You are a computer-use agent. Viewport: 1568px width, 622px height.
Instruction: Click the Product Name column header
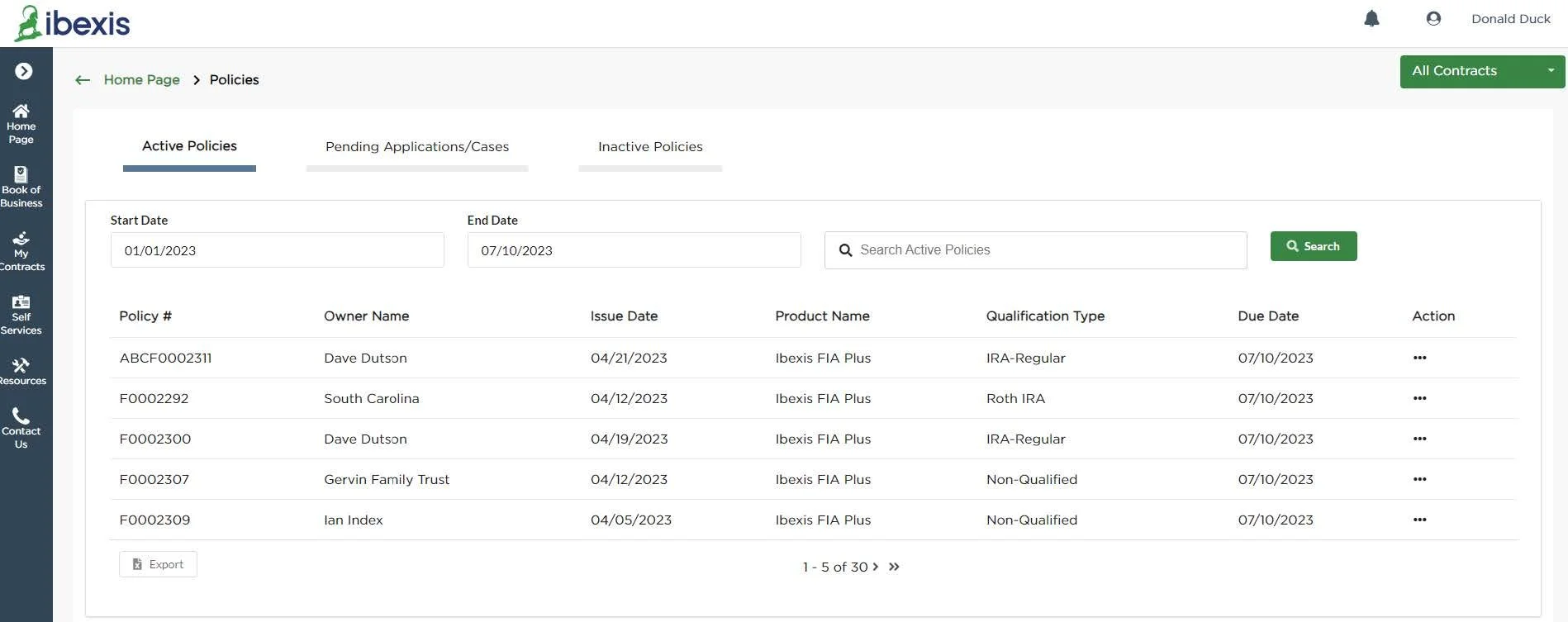click(x=822, y=316)
